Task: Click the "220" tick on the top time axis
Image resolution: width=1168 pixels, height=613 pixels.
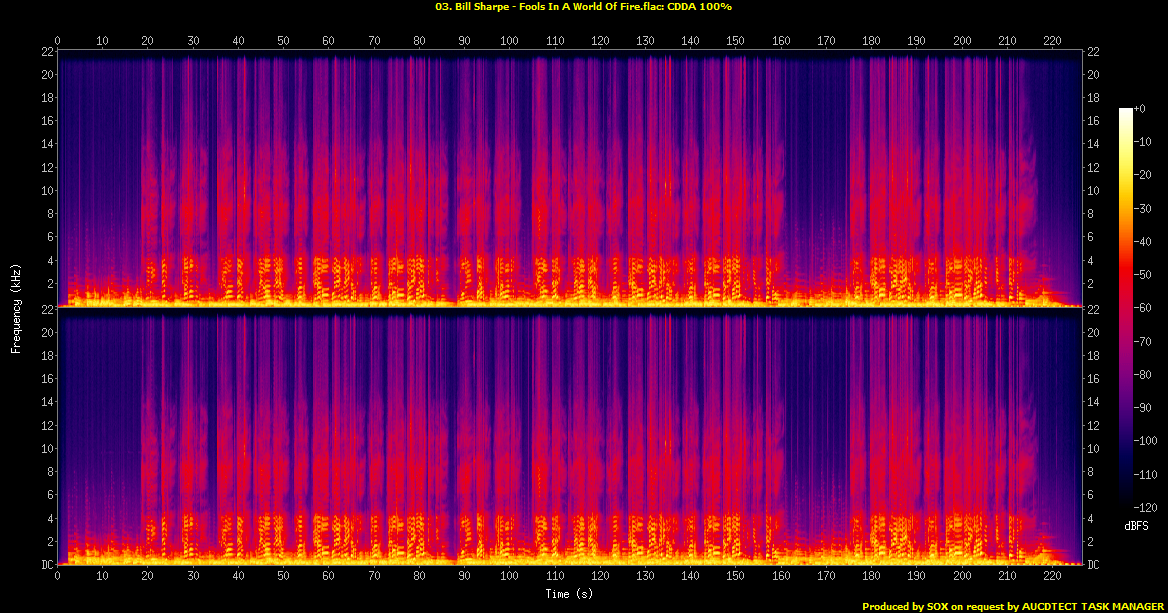Action: (x=1053, y=41)
